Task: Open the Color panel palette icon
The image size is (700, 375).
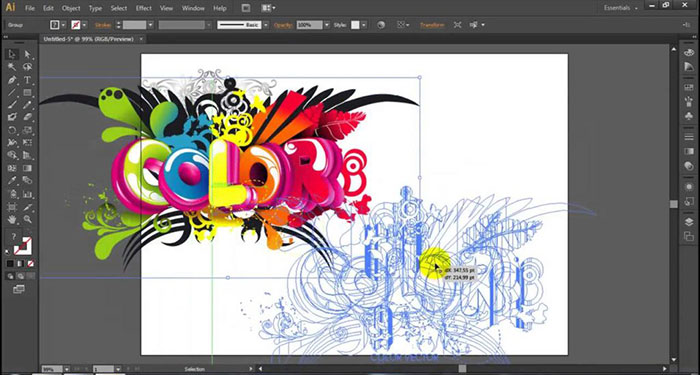Action: pos(689,53)
